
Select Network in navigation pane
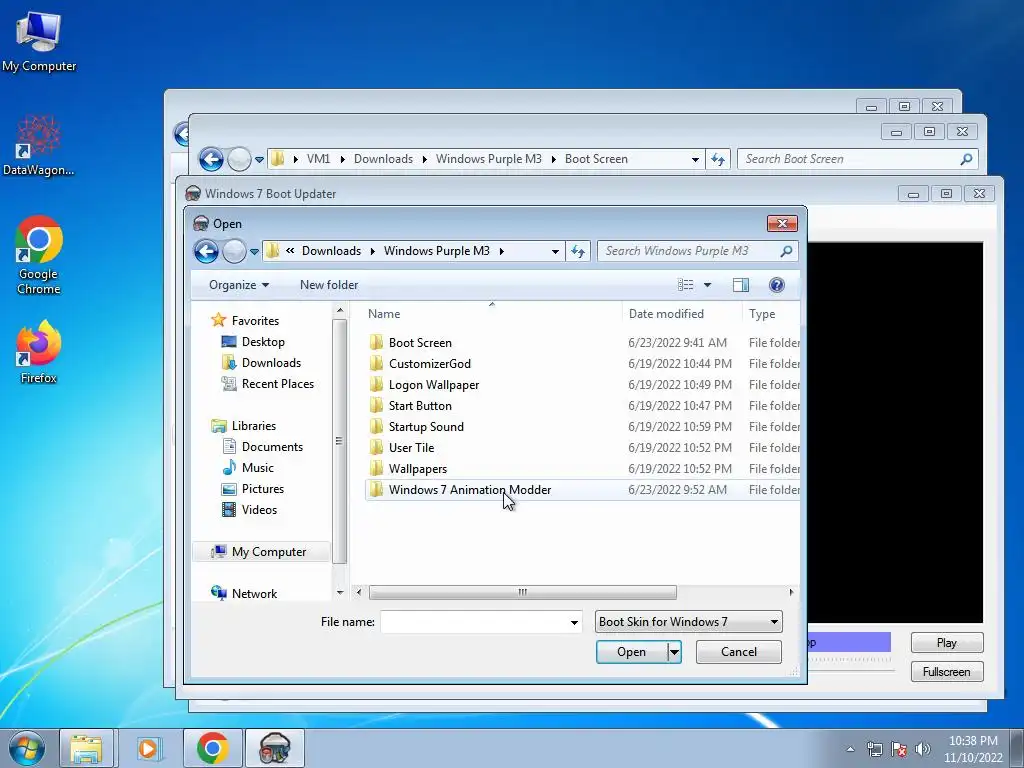click(x=254, y=593)
